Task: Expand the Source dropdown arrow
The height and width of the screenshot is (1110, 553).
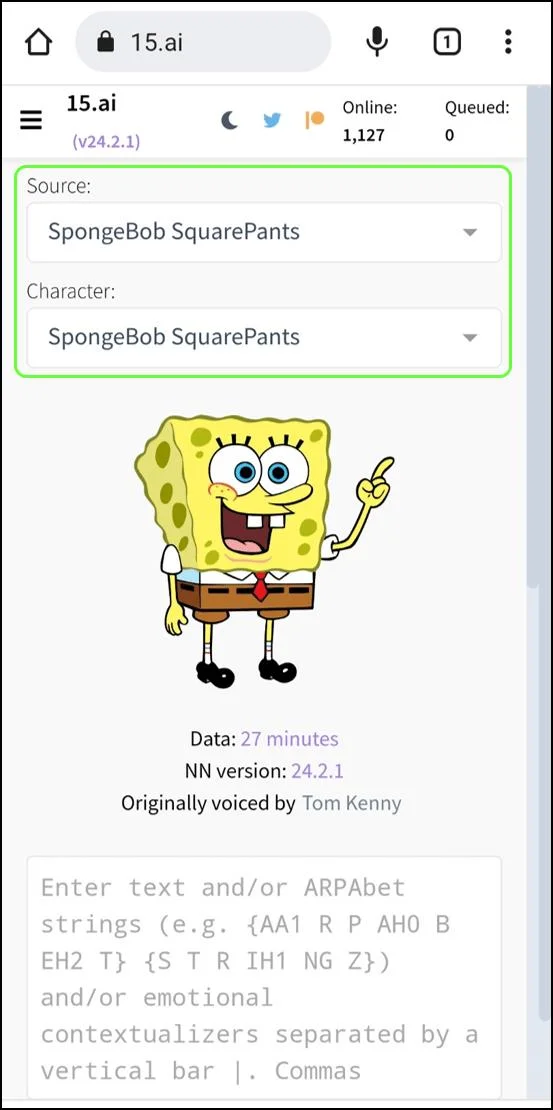Action: point(469,232)
